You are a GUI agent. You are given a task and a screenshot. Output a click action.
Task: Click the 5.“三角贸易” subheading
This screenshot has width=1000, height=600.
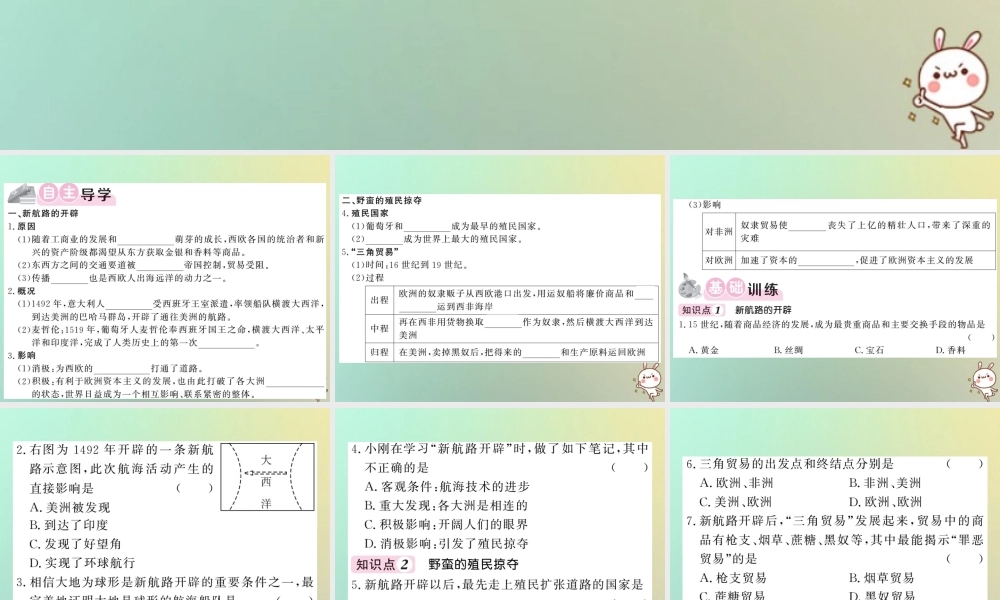coord(369,252)
